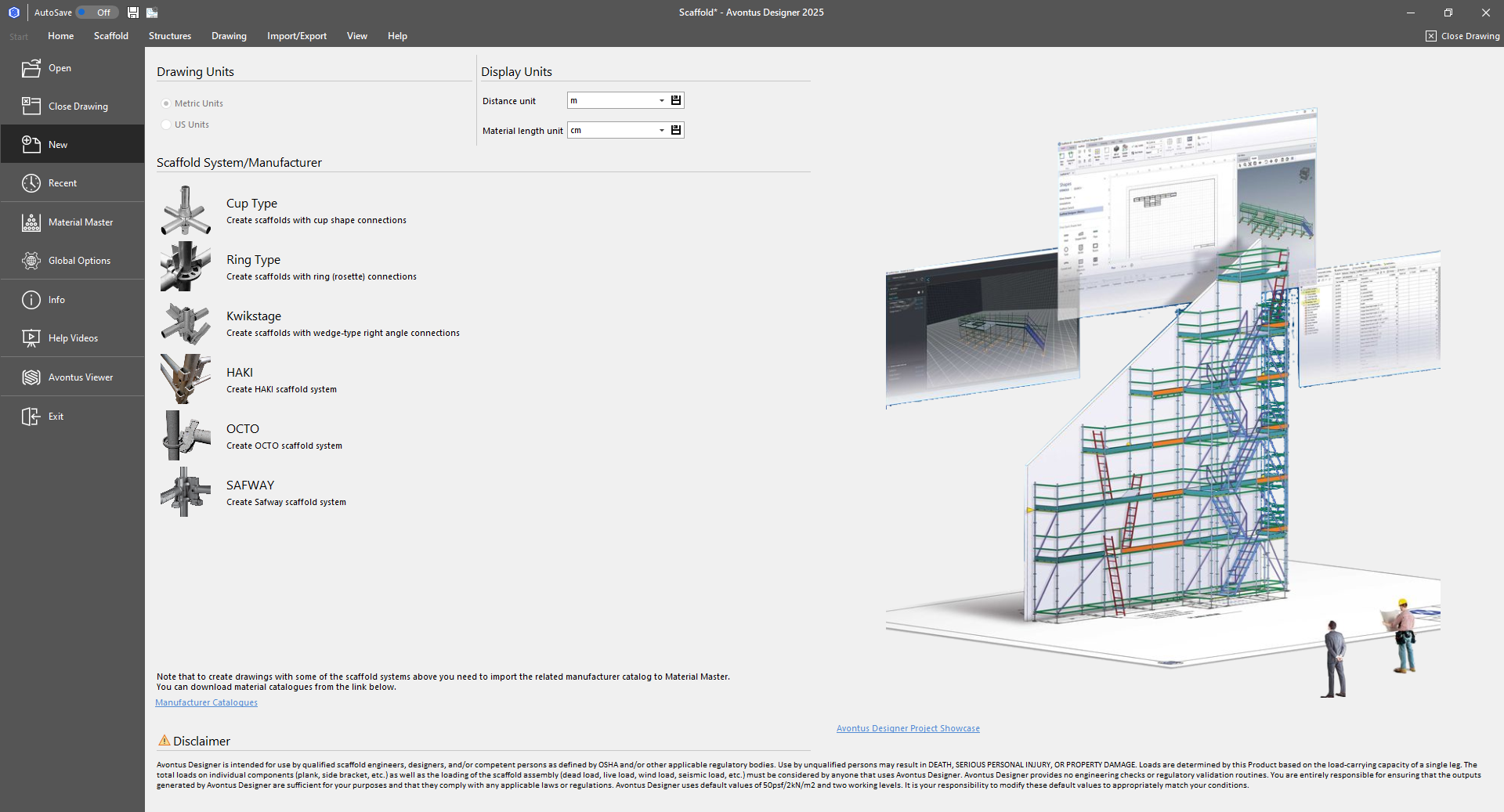Save material length unit as default
The height and width of the screenshot is (812, 1504).
676,130
